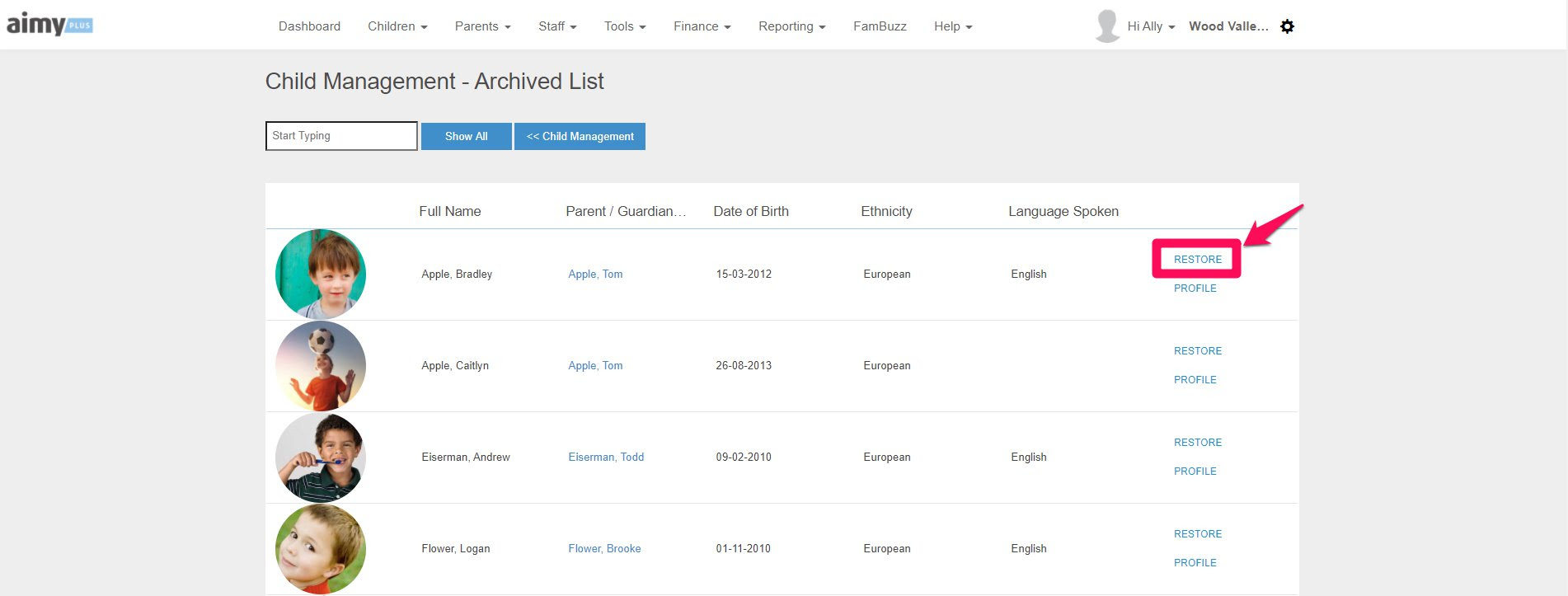
Task: Open Bradley Apple's profile photo
Action: pyautogui.click(x=321, y=275)
